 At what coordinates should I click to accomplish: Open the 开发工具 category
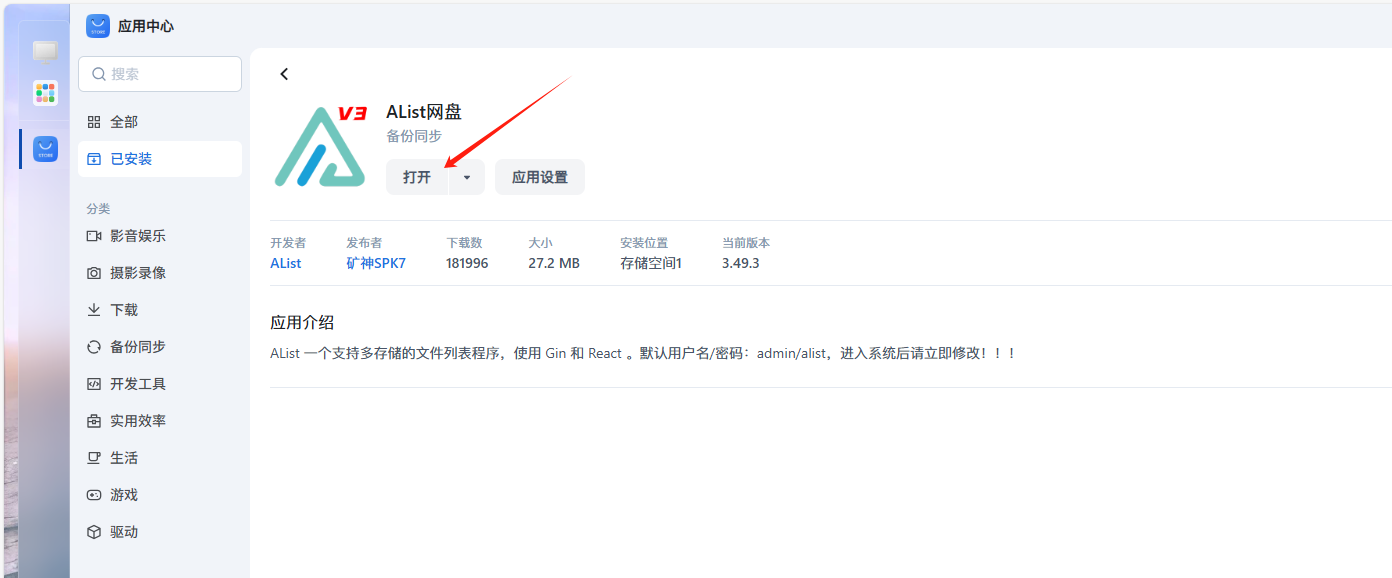(160, 384)
